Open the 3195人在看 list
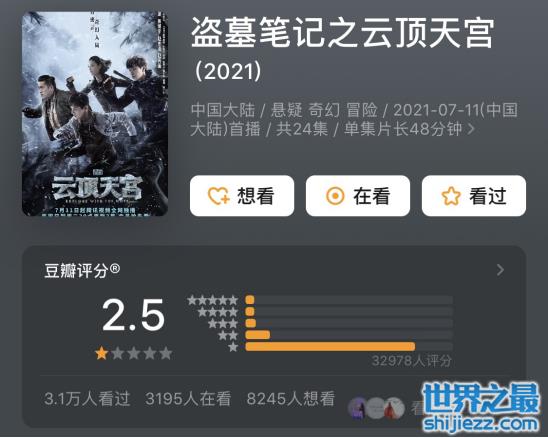The image size is (548, 438). click(188, 398)
